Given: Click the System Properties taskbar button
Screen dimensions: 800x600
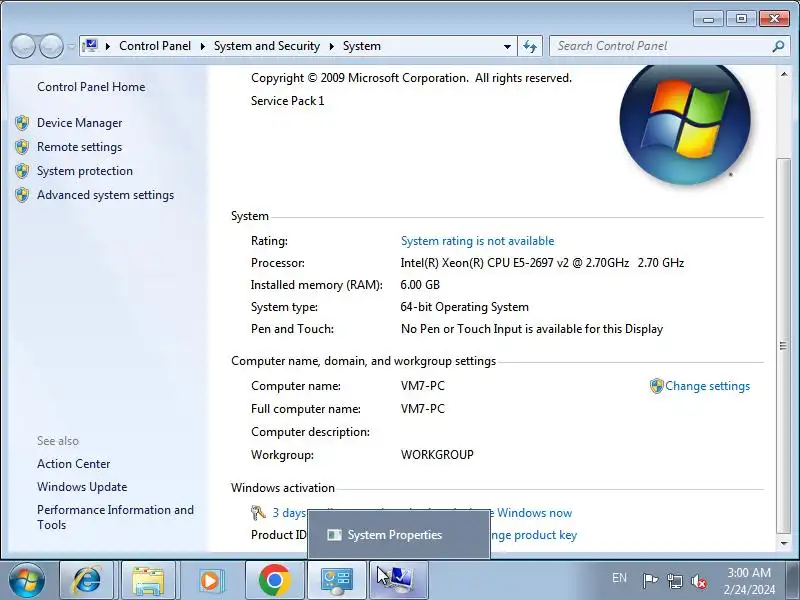Looking at the screenshot, I should 398,580.
